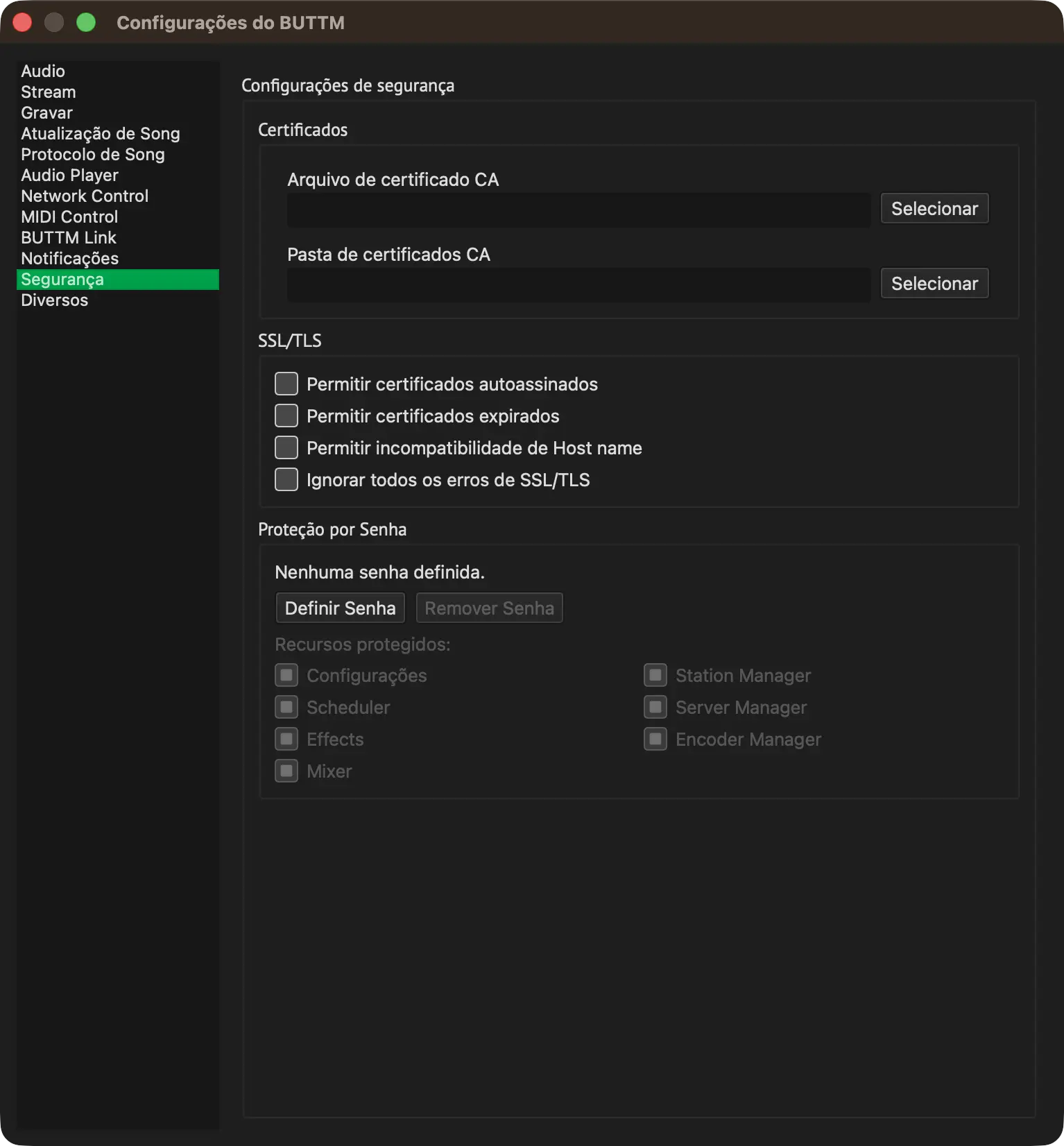Toggle Permitir certificados expirados checkbox
This screenshot has height=1146, width=1064.
pyautogui.click(x=286, y=416)
